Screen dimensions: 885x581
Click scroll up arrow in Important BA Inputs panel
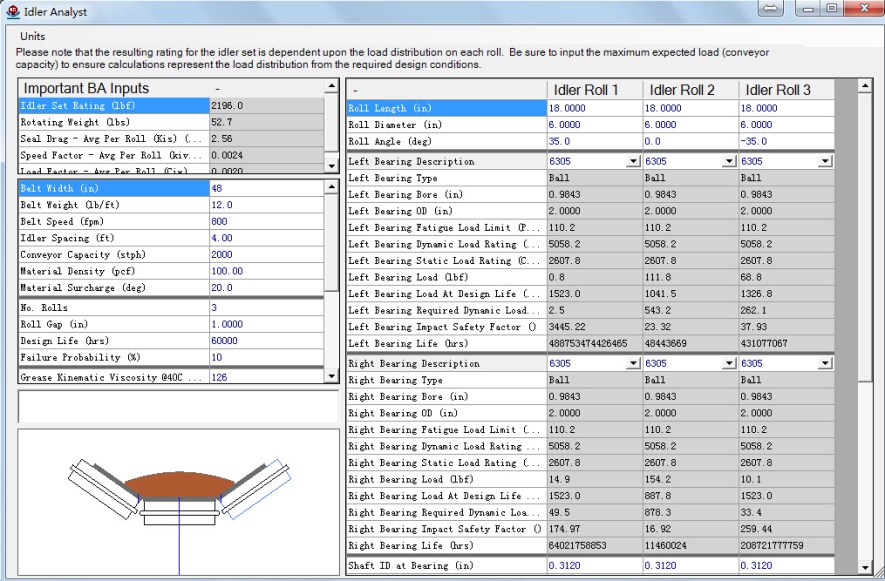pyautogui.click(x=331, y=86)
